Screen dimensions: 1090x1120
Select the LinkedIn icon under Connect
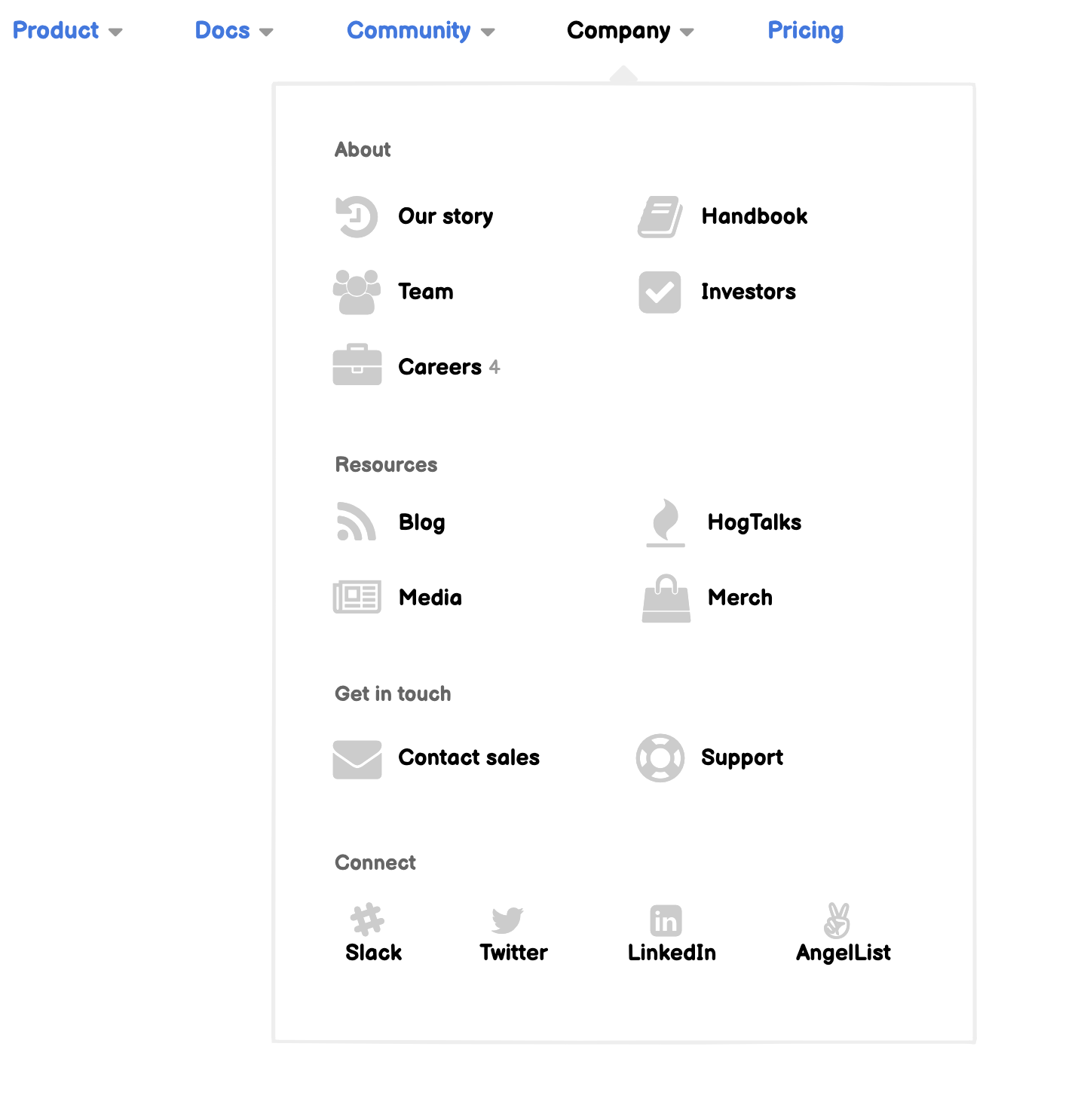pos(665,920)
